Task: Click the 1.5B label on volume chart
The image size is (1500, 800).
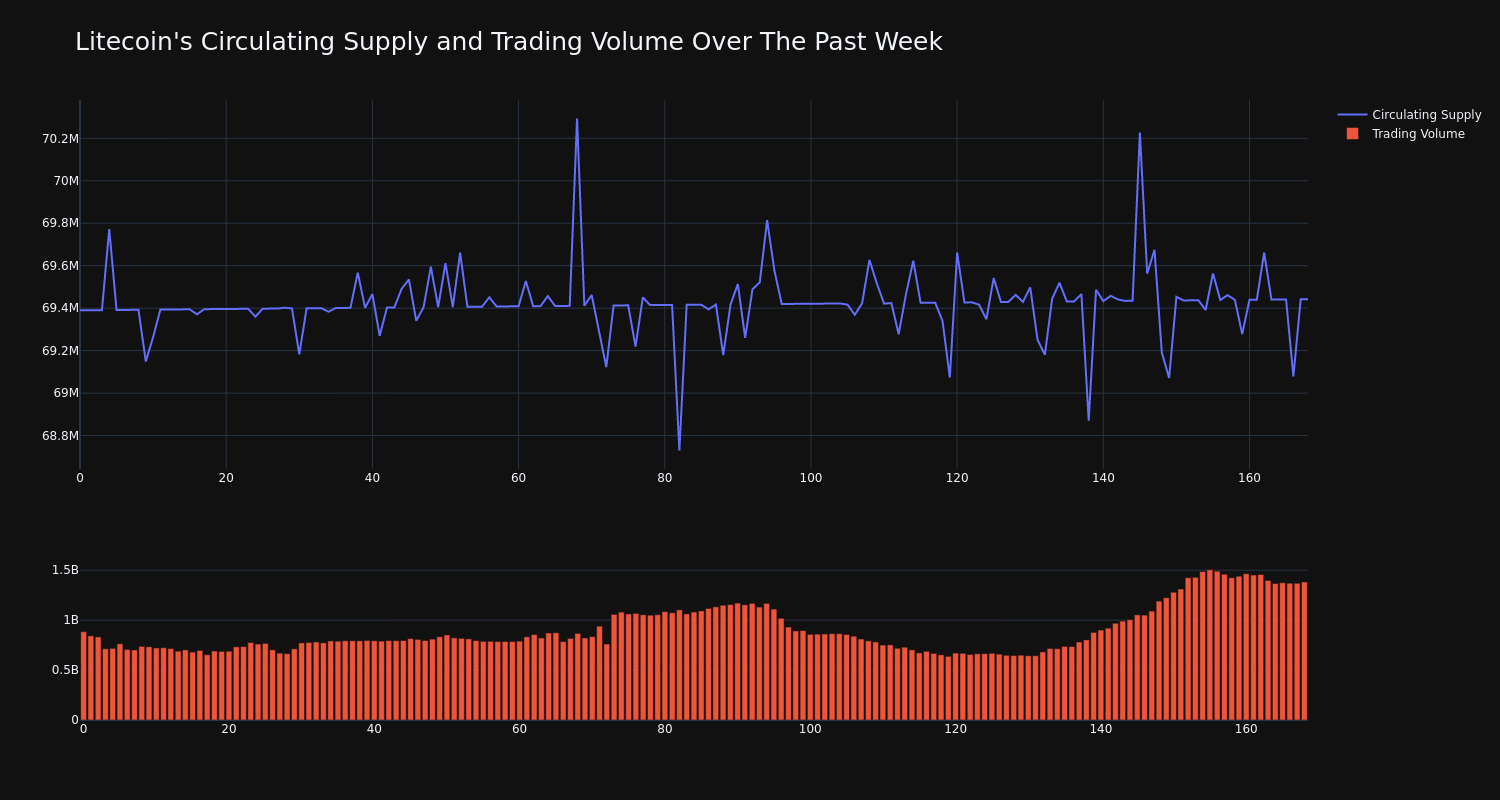Action: pos(65,570)
